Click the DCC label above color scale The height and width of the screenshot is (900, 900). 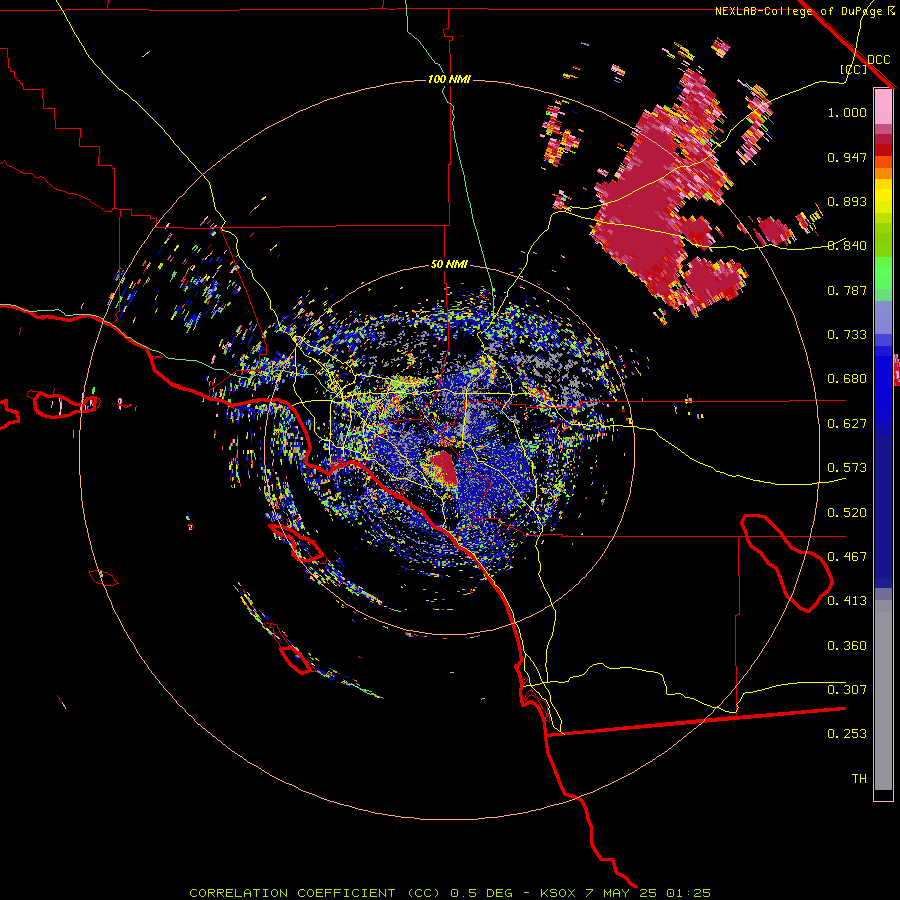click(x=878, y=59)
